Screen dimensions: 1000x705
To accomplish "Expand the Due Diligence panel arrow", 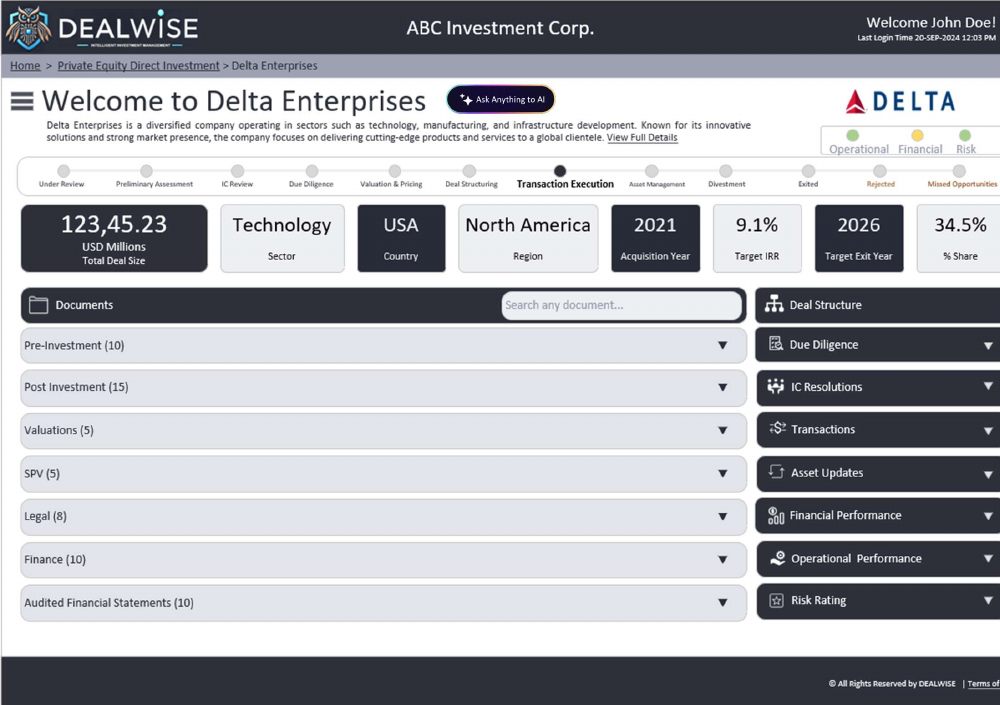I will click(988, 346).
